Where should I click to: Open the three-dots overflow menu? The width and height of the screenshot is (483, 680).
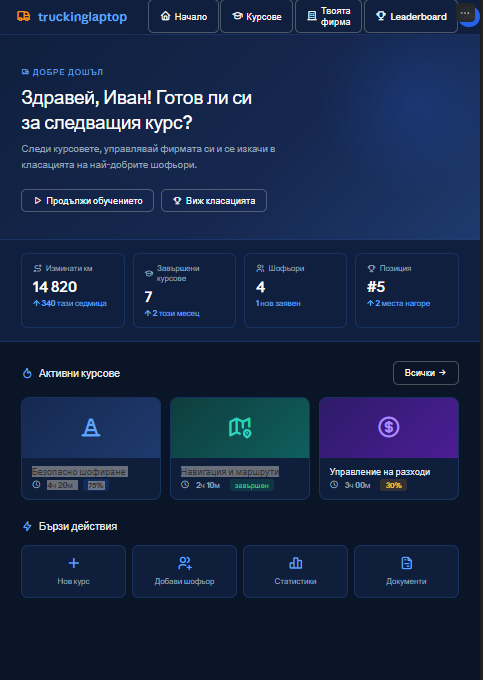(x=465, y=13)
